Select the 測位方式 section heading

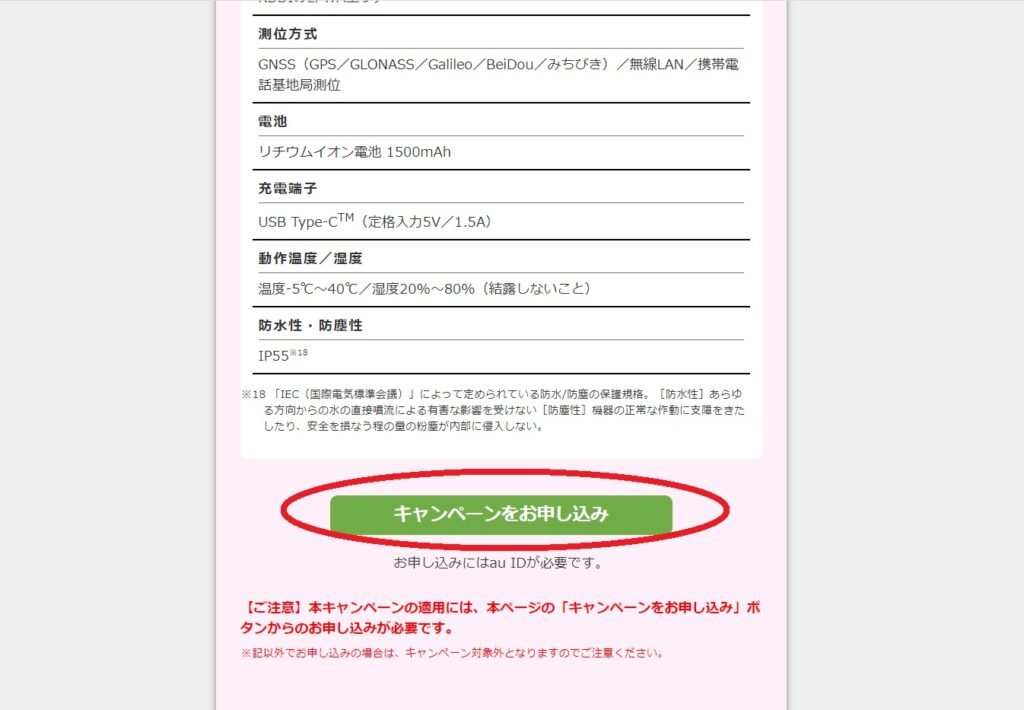coord(287,34)
